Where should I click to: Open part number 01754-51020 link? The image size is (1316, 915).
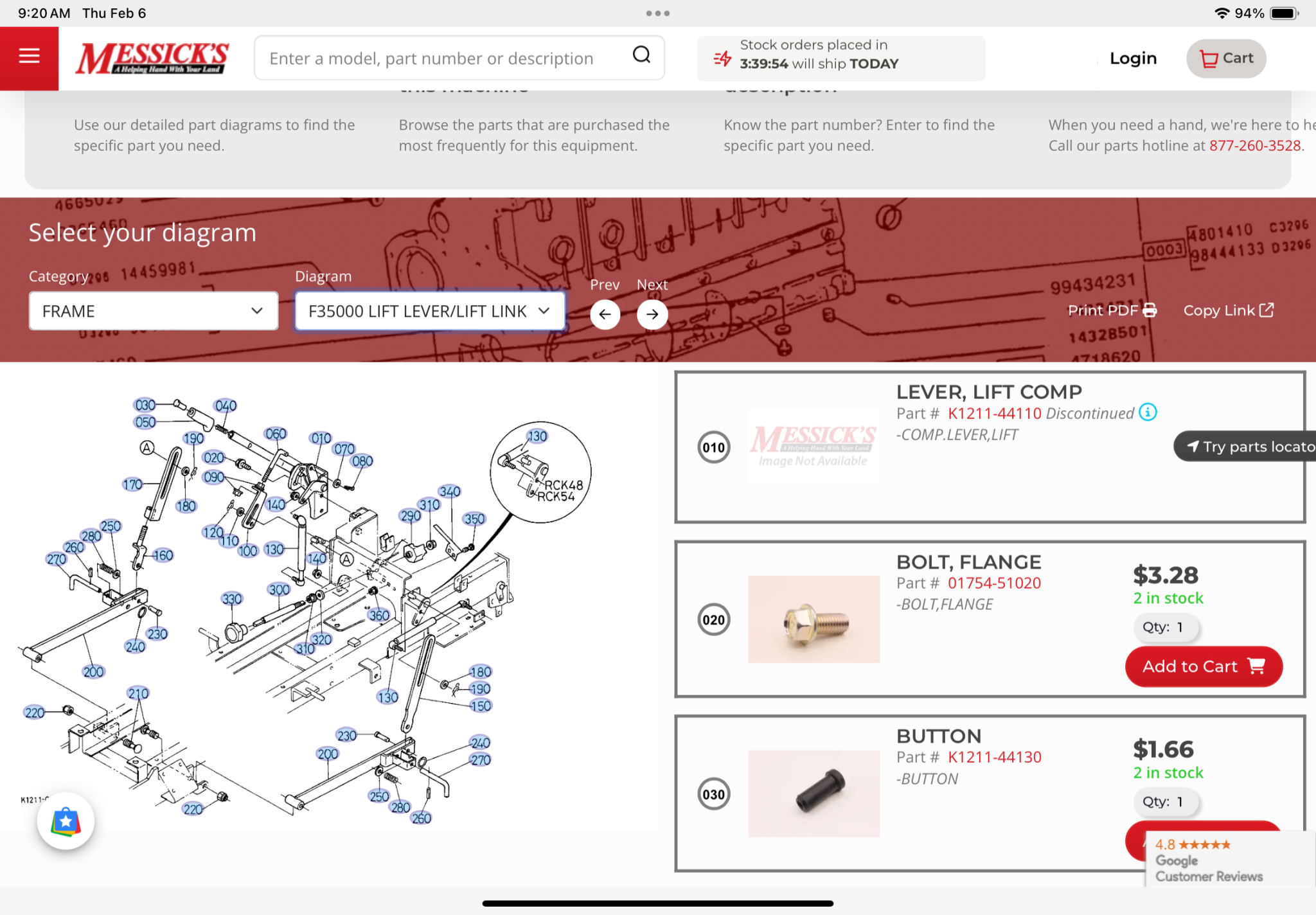(994, 583)
